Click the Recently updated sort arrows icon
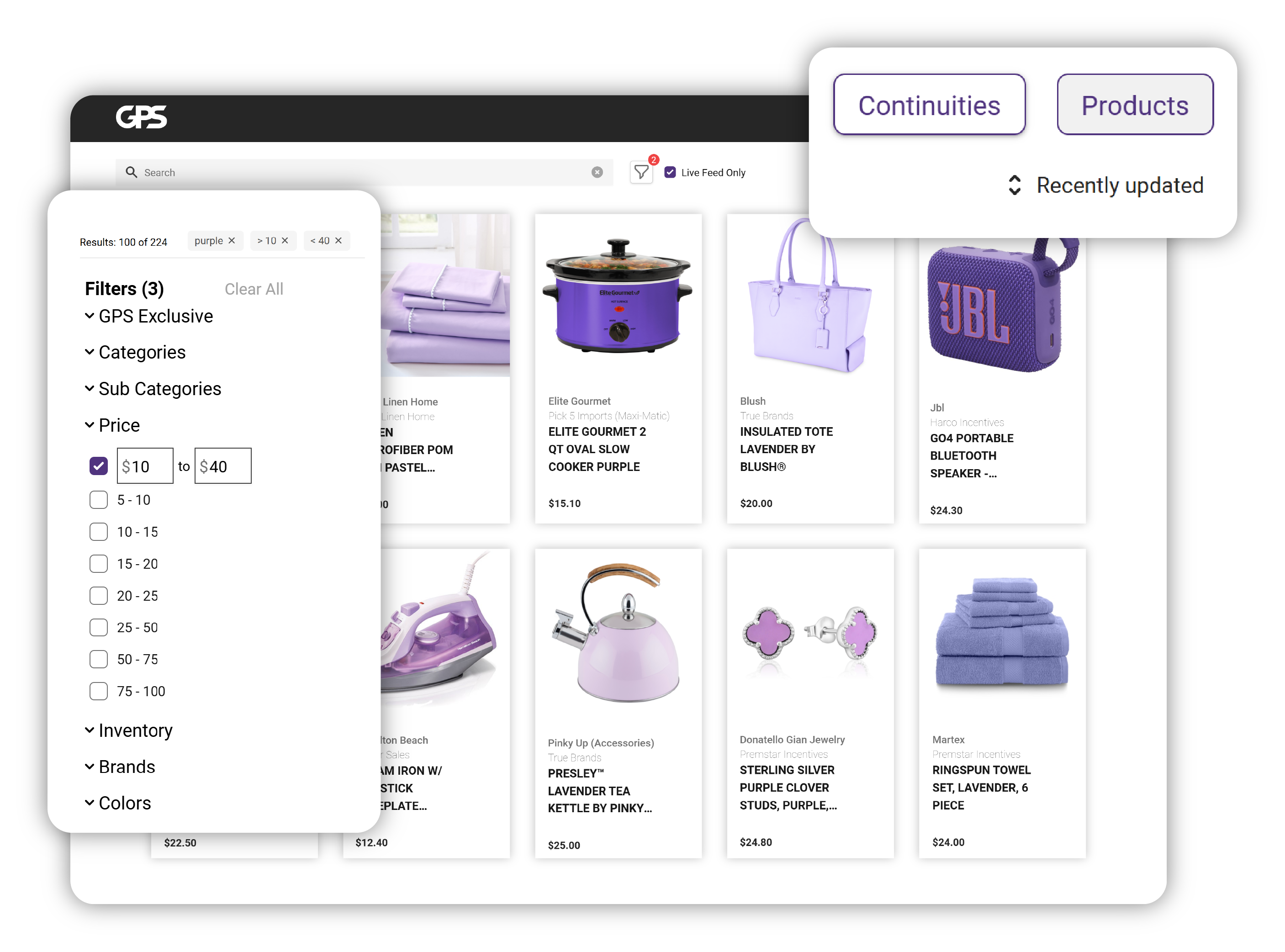 click(x=1015, y=185)
